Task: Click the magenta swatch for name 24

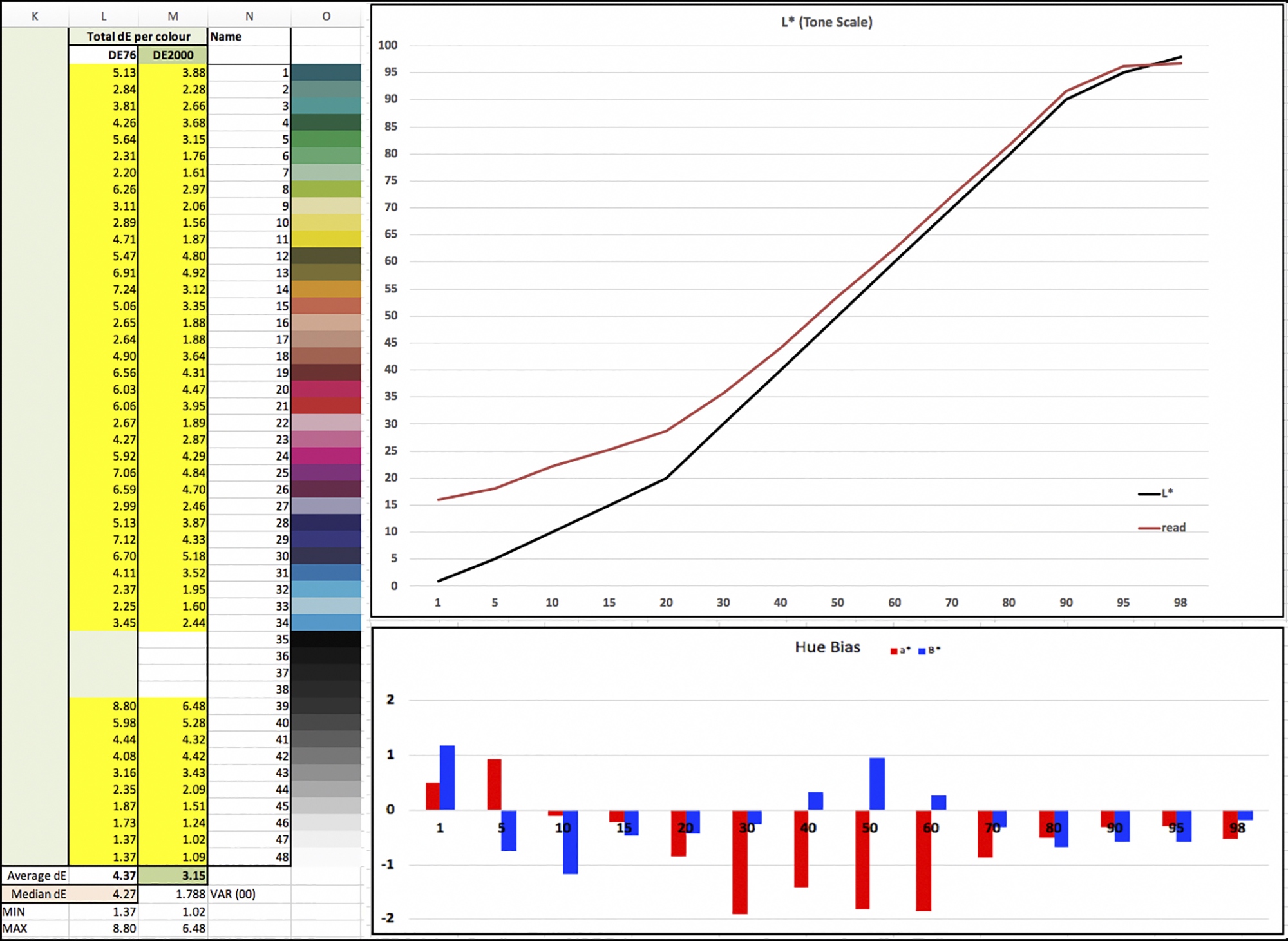Action: point(326,456)
